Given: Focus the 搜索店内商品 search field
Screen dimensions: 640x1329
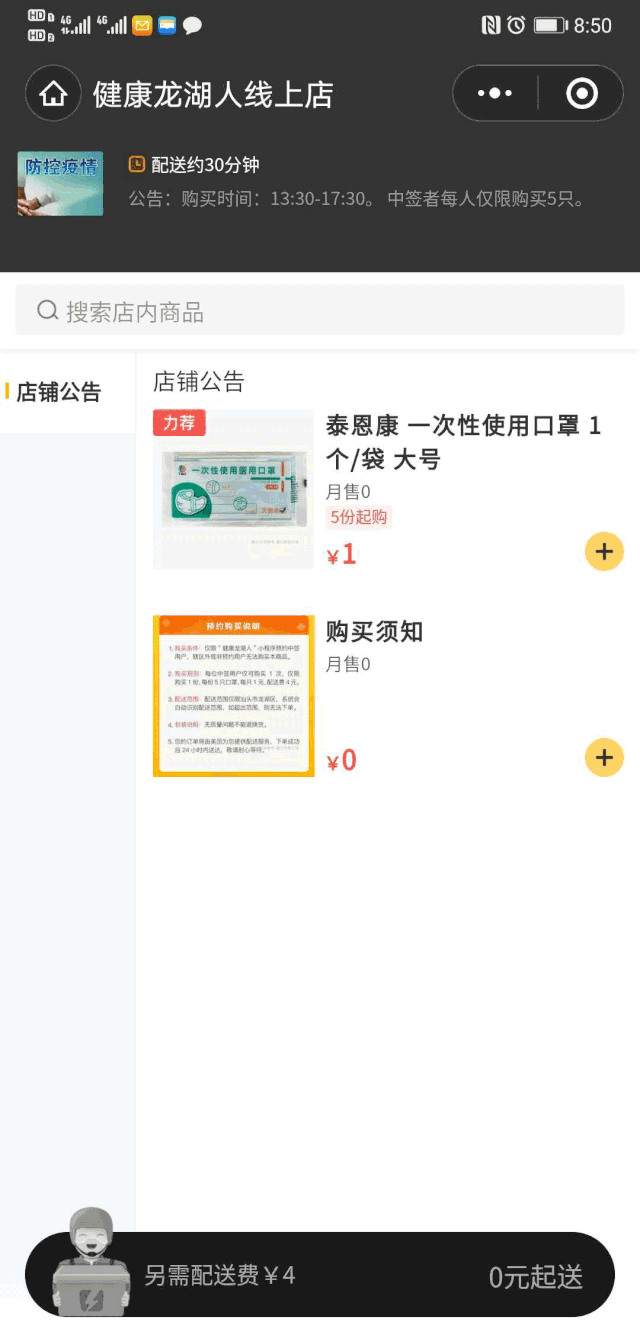Looking at the screenshot, I should coord(320,311).
